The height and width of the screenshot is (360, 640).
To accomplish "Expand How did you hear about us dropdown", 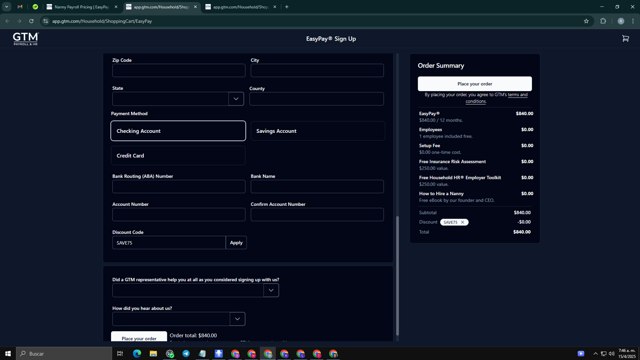I will tap(237, 319).
